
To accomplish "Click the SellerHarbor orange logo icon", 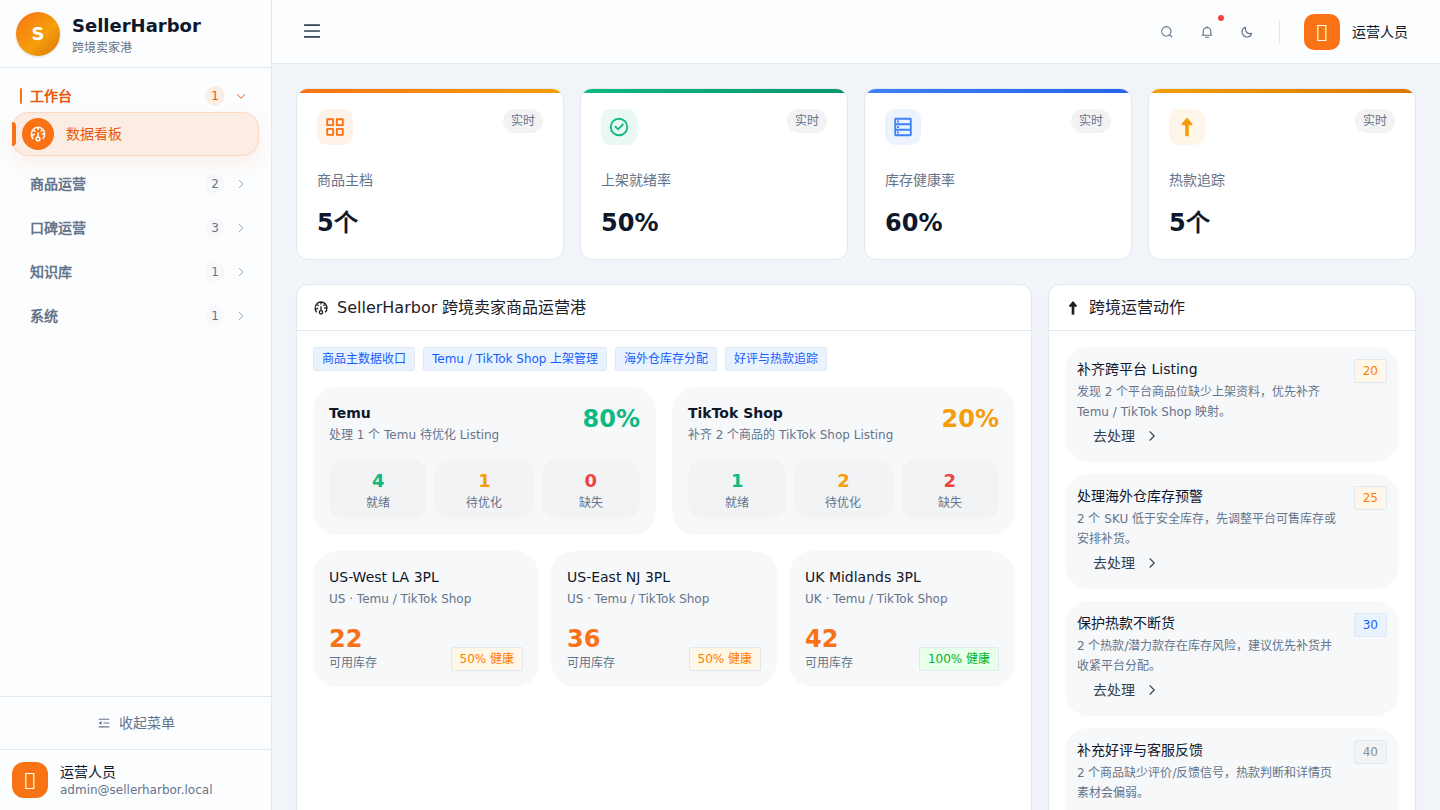I will [x=38, y=34].
